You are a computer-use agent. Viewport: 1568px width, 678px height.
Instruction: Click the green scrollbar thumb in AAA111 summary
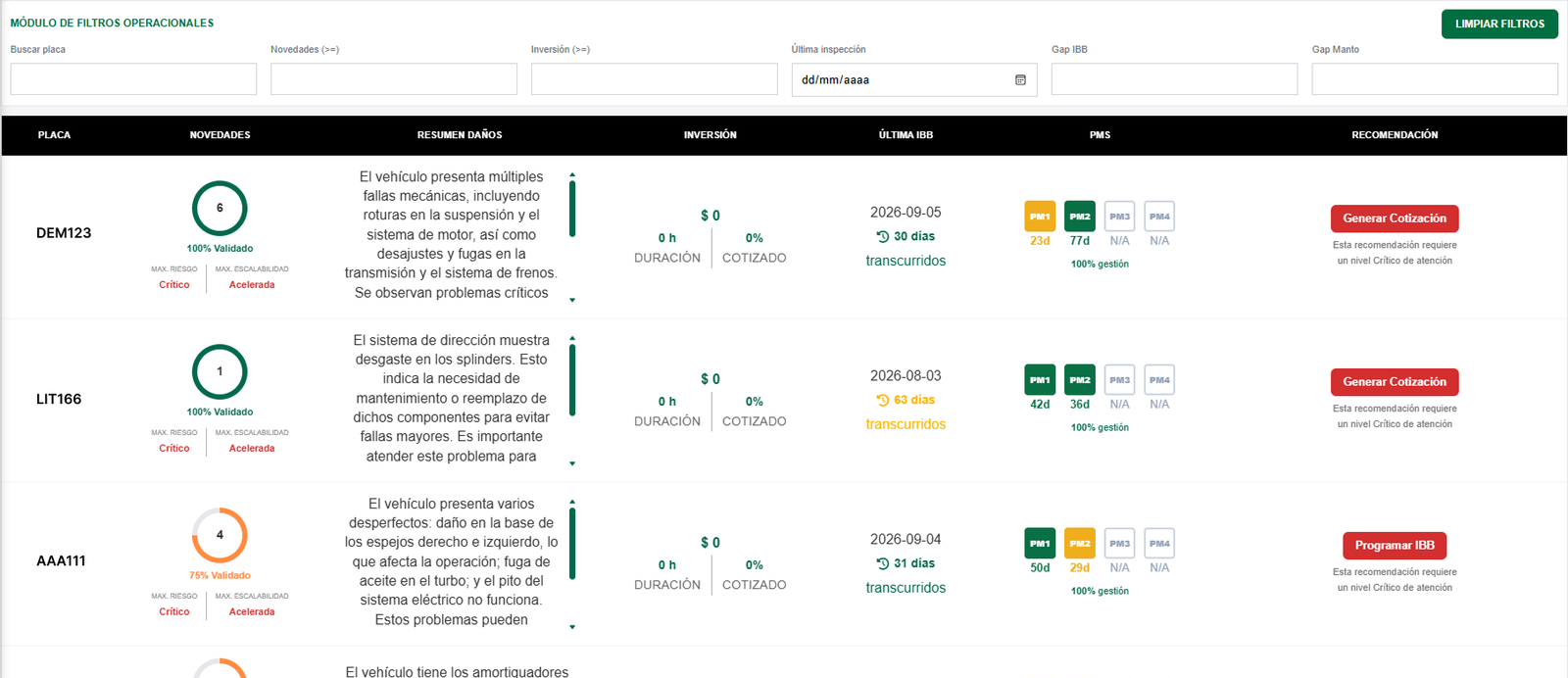point(572,544)
